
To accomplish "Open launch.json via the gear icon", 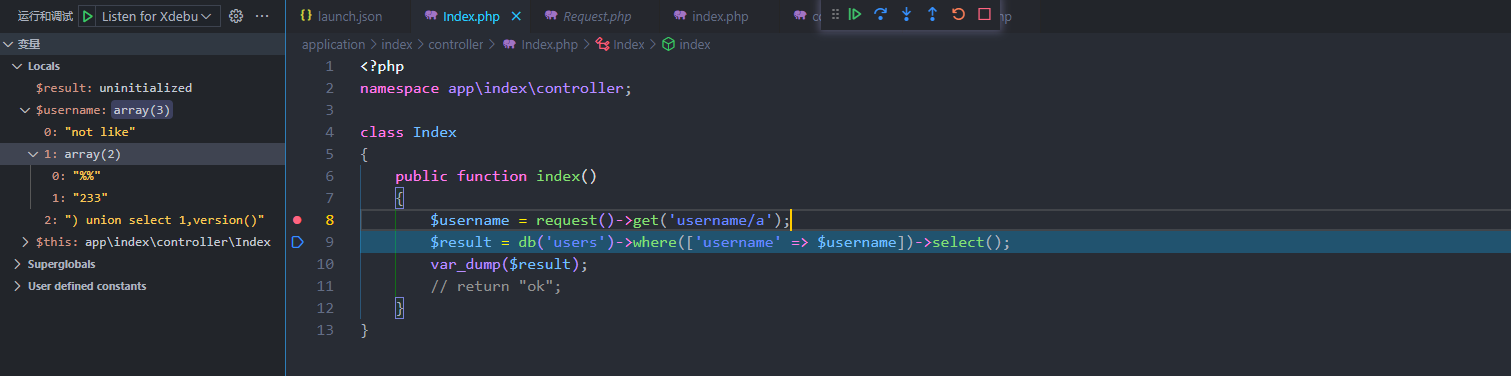I will [x=236, y=16].
